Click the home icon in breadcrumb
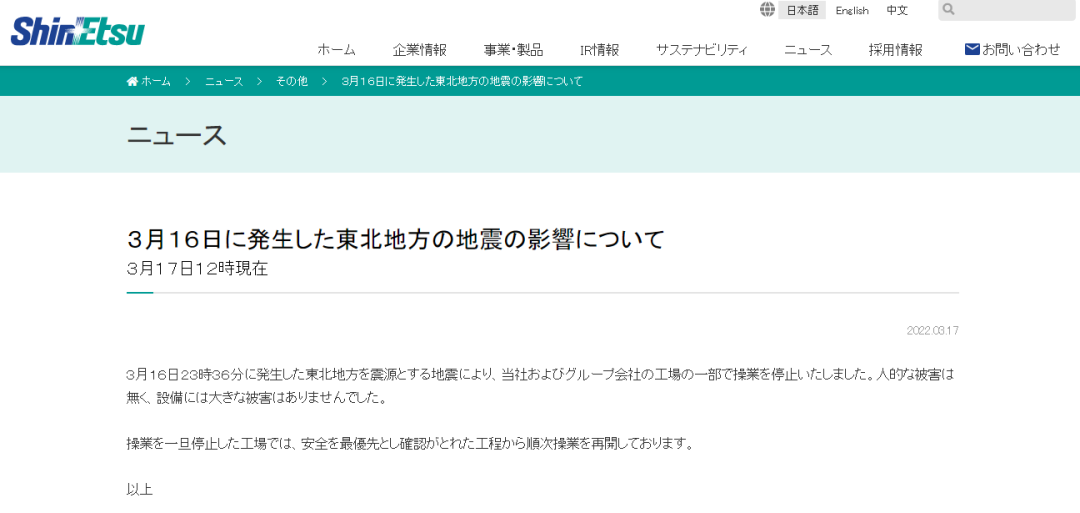The image size is (1080, 513). click(x=132, y=81)
